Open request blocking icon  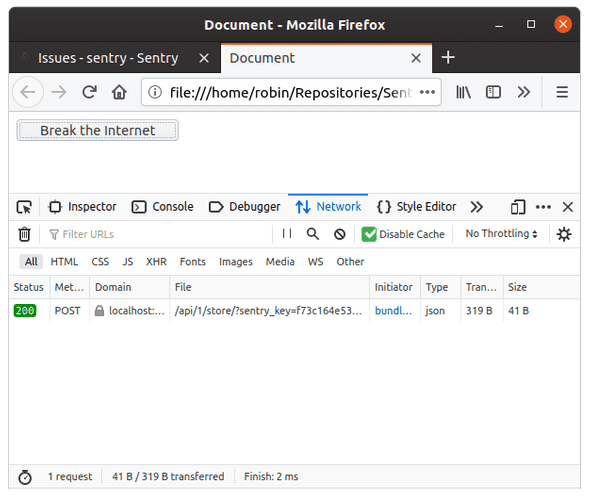point(339,234)
